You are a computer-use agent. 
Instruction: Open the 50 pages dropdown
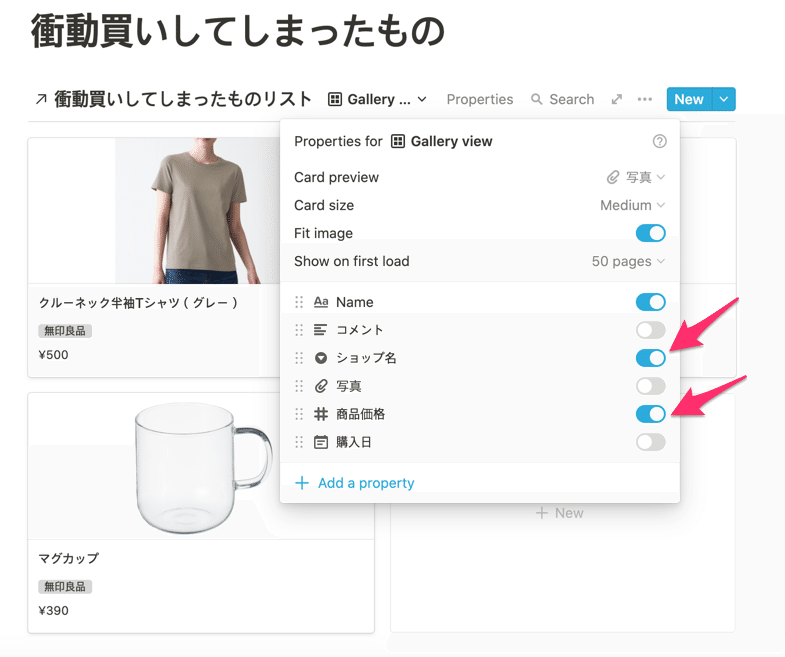(x=628, y=261)
